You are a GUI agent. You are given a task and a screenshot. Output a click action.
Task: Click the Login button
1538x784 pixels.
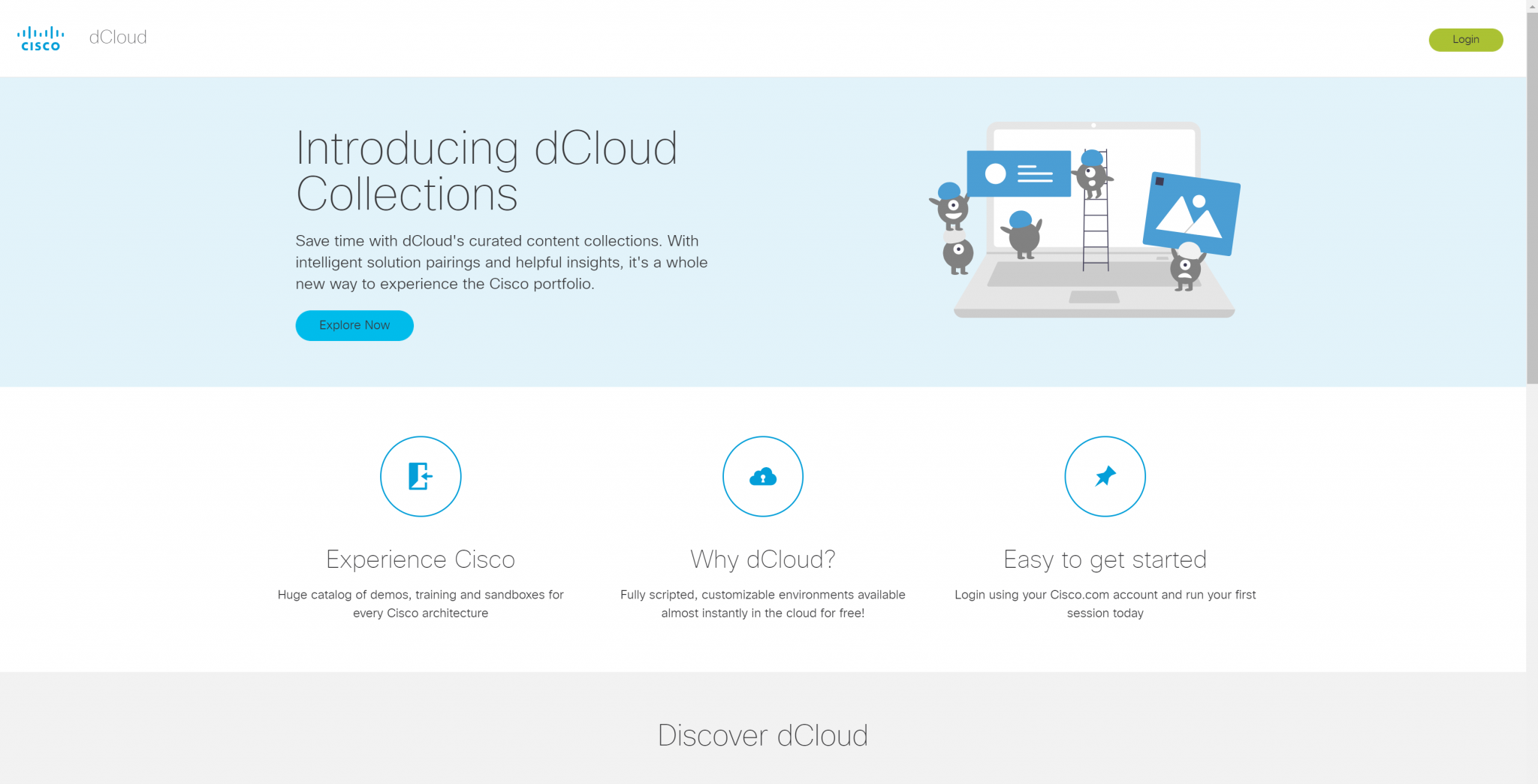[x=1465, y=39]
